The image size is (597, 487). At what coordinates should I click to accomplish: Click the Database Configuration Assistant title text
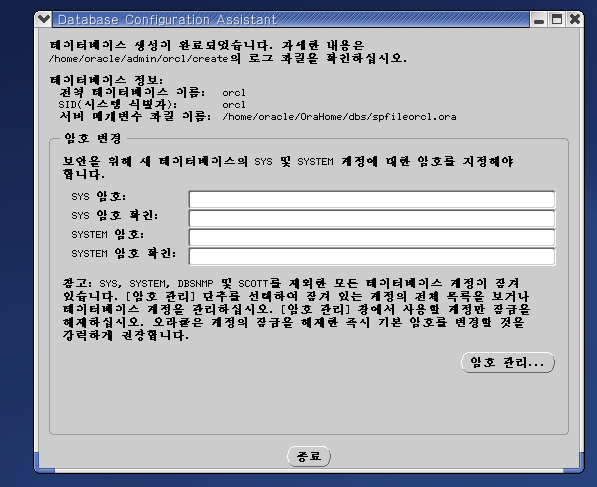[167, 19]
